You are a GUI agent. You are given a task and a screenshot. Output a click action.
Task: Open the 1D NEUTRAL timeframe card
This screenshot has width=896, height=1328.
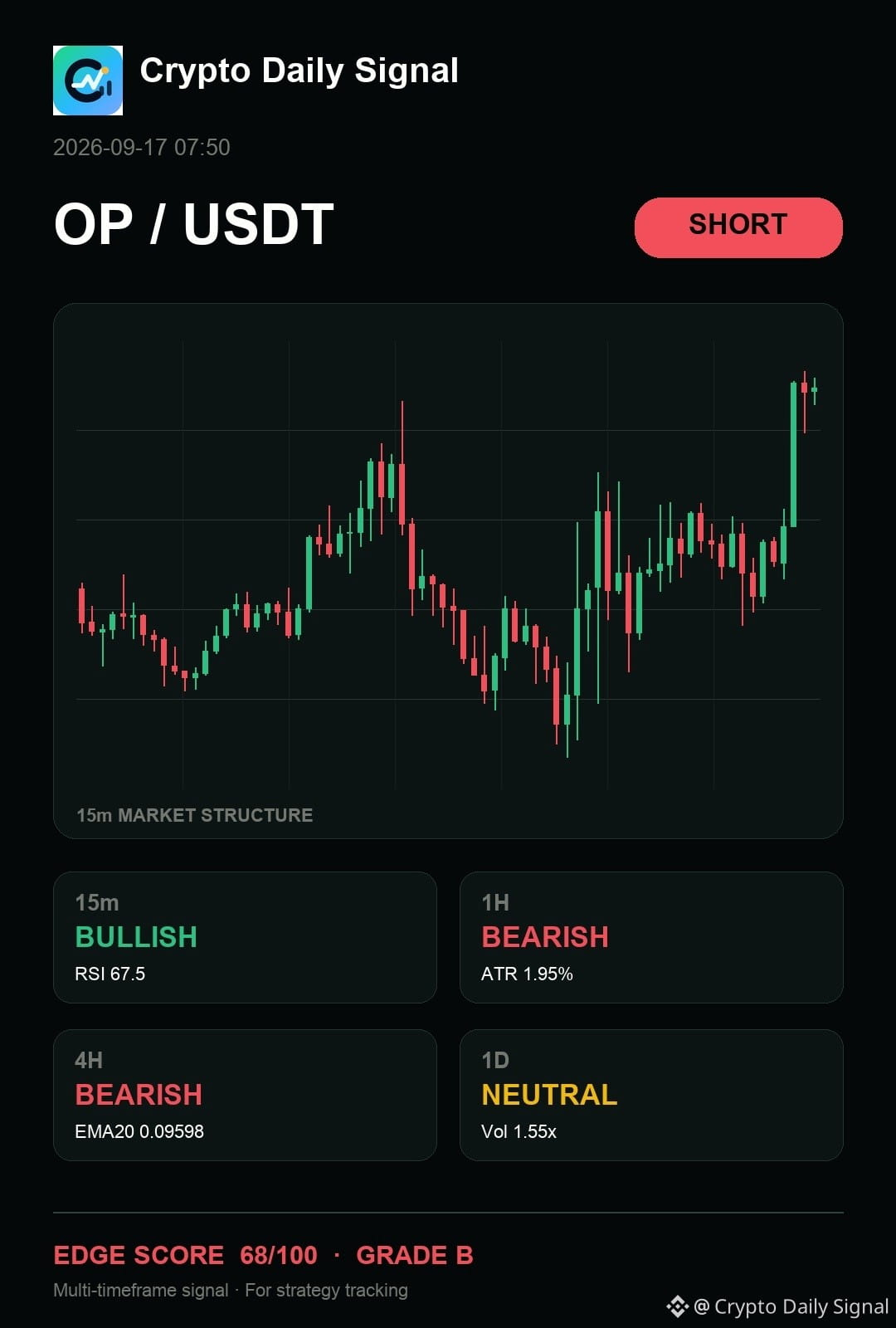pyautogui.click(x=651, y=1095)
